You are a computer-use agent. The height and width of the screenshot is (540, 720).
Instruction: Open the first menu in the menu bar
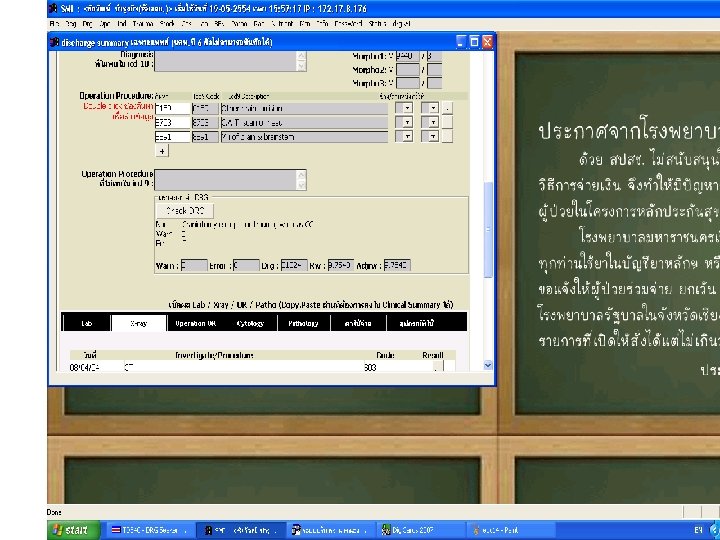click(x=54, y=23)
